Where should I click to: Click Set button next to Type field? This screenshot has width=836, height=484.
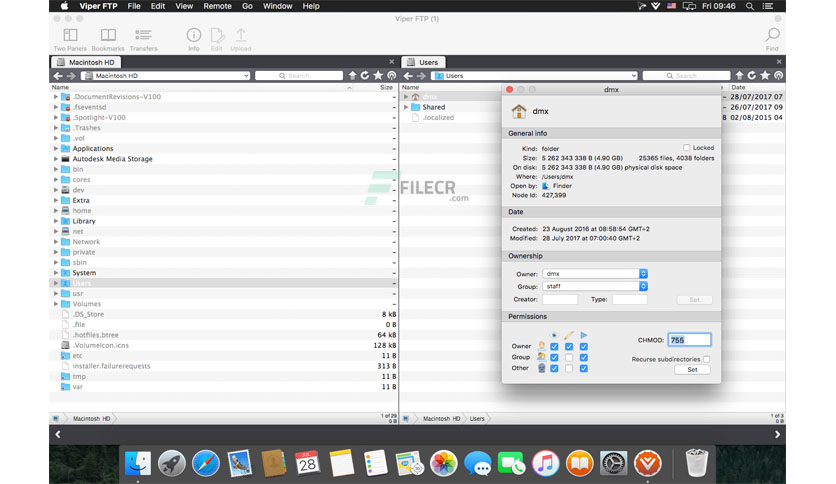point(694,300)
